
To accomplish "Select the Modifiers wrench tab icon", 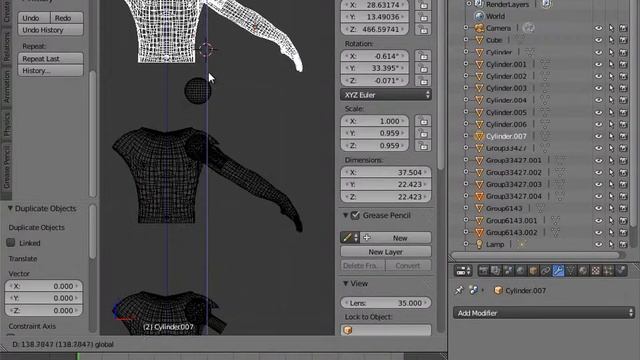I will click(x=558, y=271).
